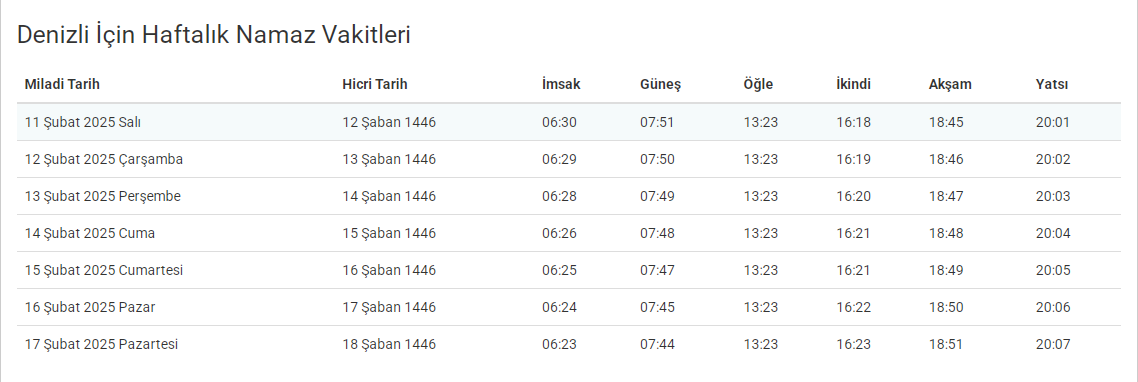Screen dimensions: 1138x382
Task: Select the 11 Şubat 2025 Salı row
Action: [569, 122]
